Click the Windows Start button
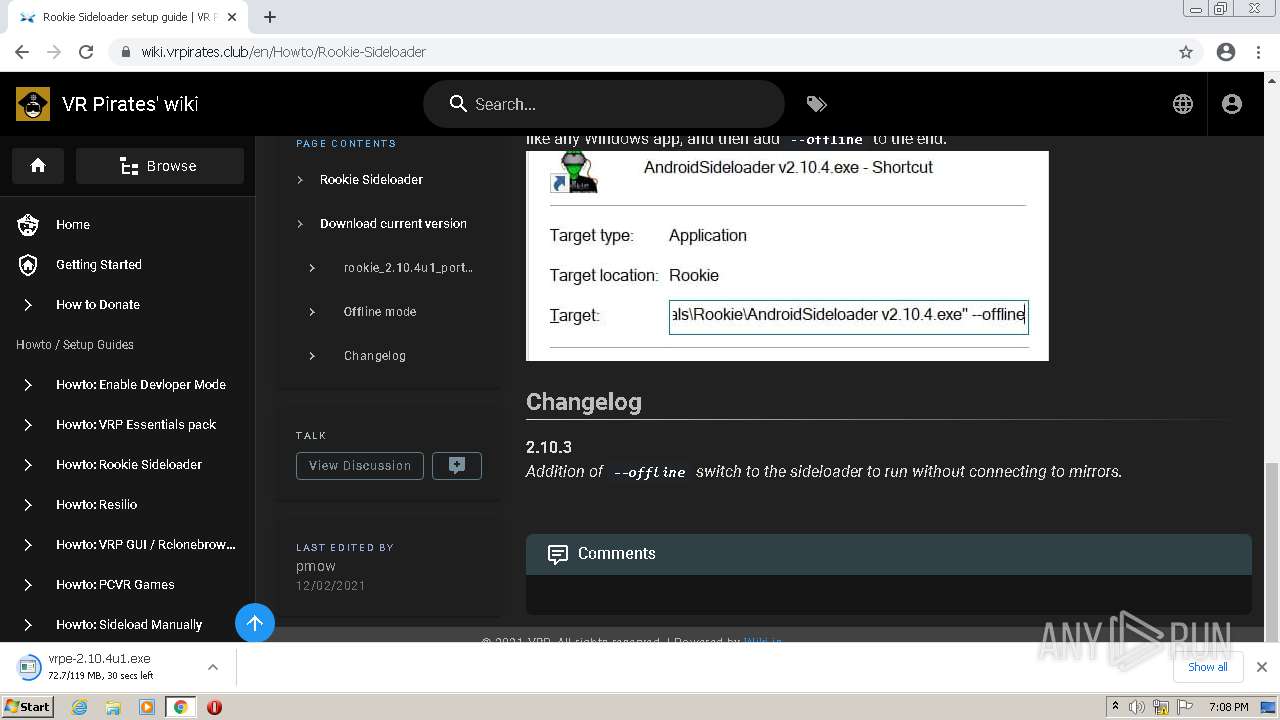The width and height of the screenshot is (1280, 720). 27,707
